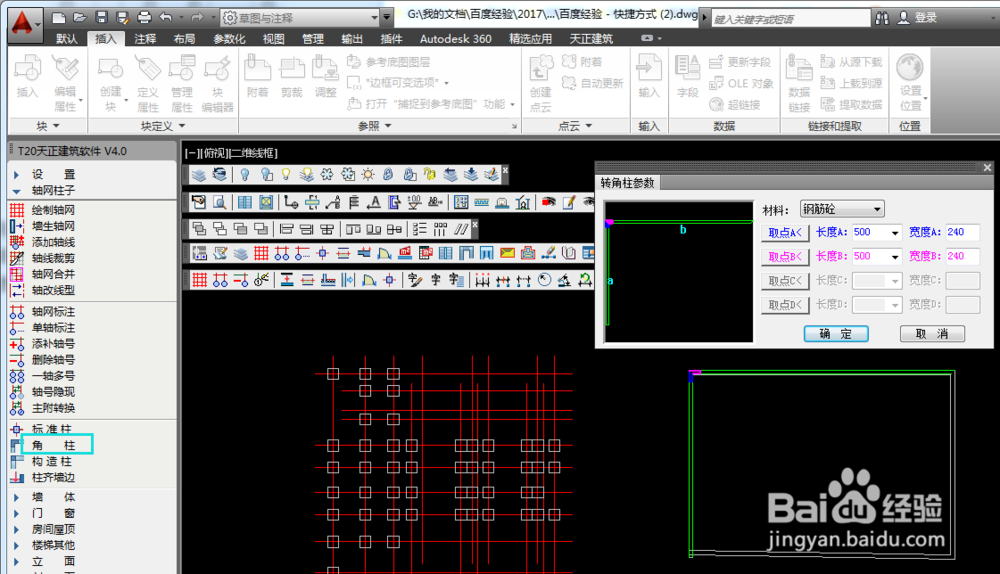
Task: Expand the 墙体 category in side panel
Action: 54,497
